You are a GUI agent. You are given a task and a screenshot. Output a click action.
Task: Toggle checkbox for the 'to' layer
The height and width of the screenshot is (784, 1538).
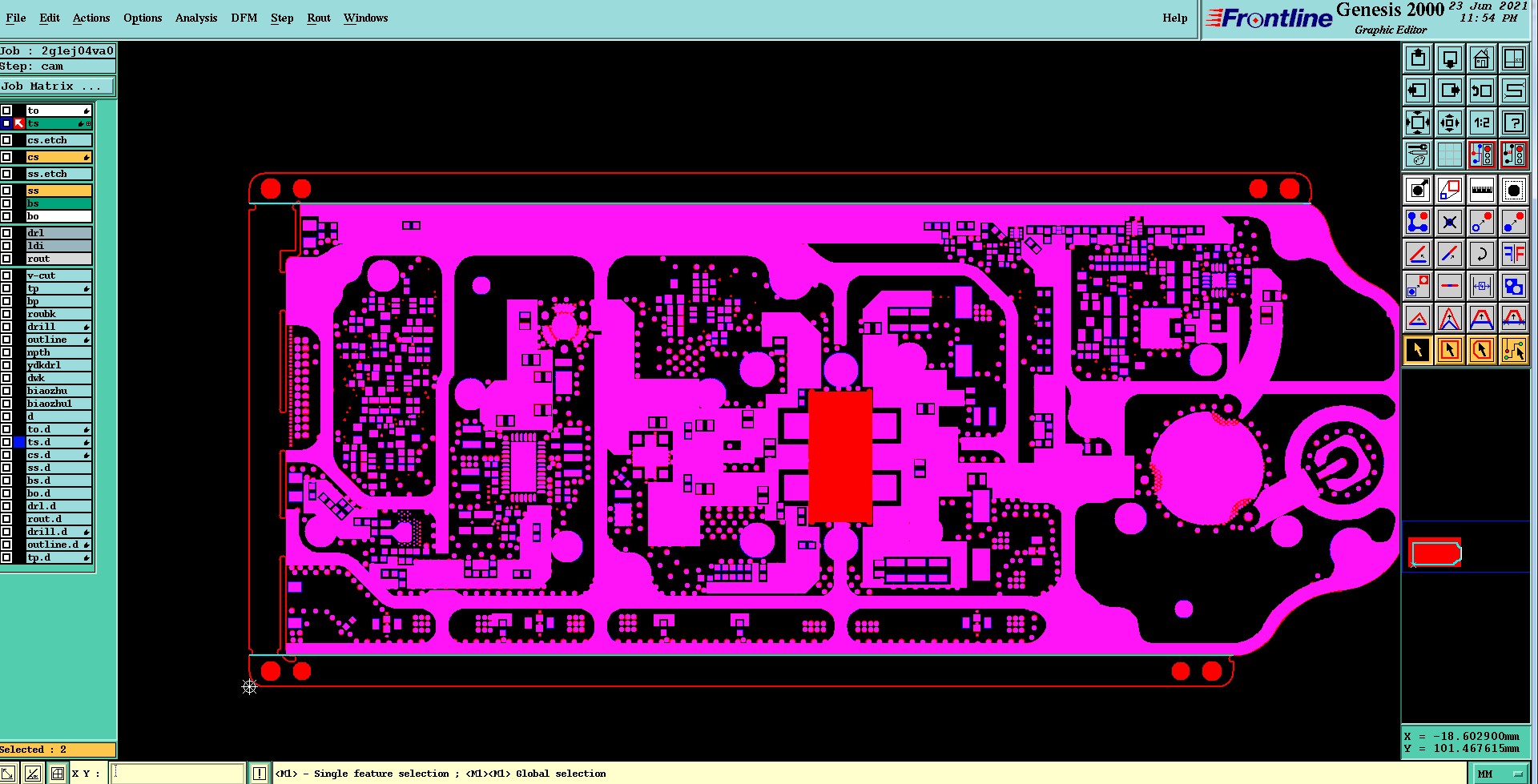click(6, 111)
